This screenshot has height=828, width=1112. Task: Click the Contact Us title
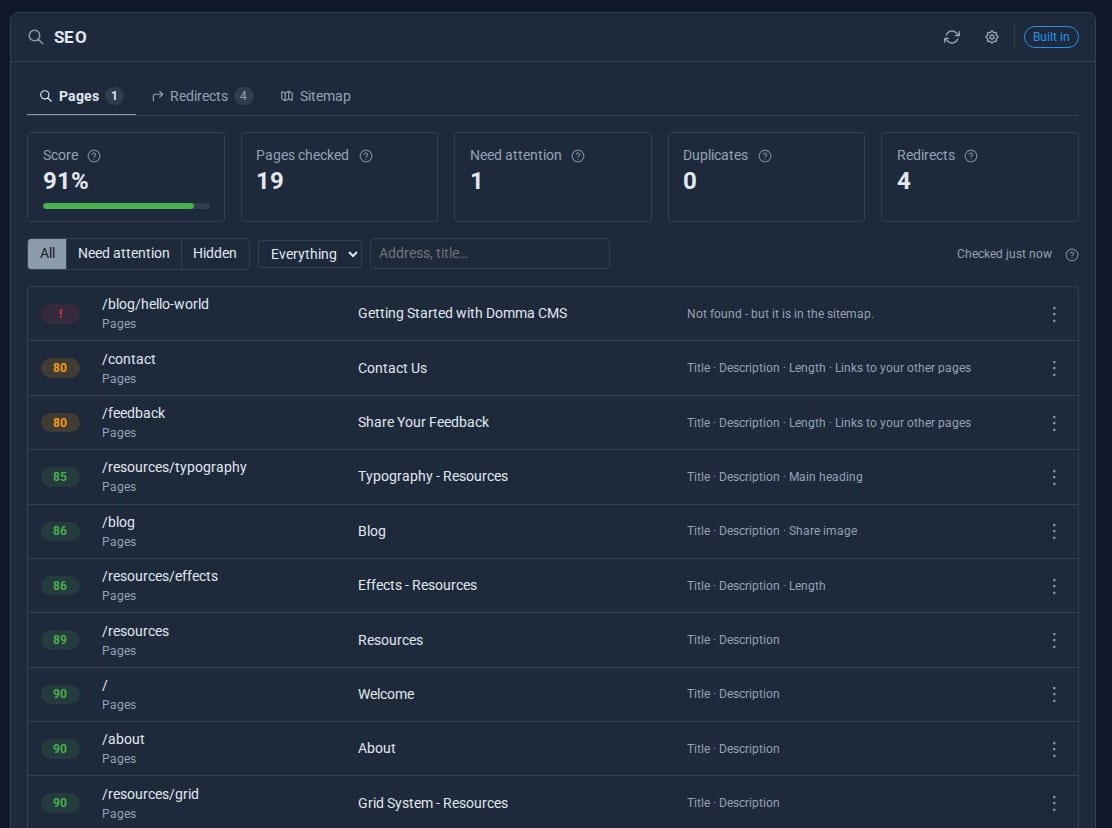pyautogui.click(x=392, y=368)
